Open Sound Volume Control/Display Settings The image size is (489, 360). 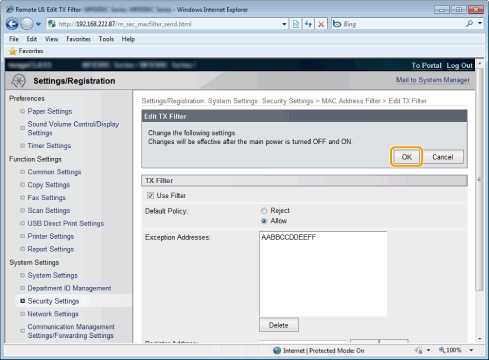(73, 128)
